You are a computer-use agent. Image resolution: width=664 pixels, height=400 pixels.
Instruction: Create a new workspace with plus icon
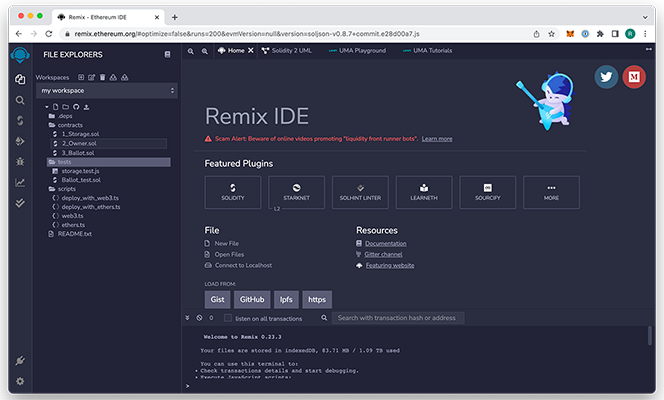click(x=81, y=77)
